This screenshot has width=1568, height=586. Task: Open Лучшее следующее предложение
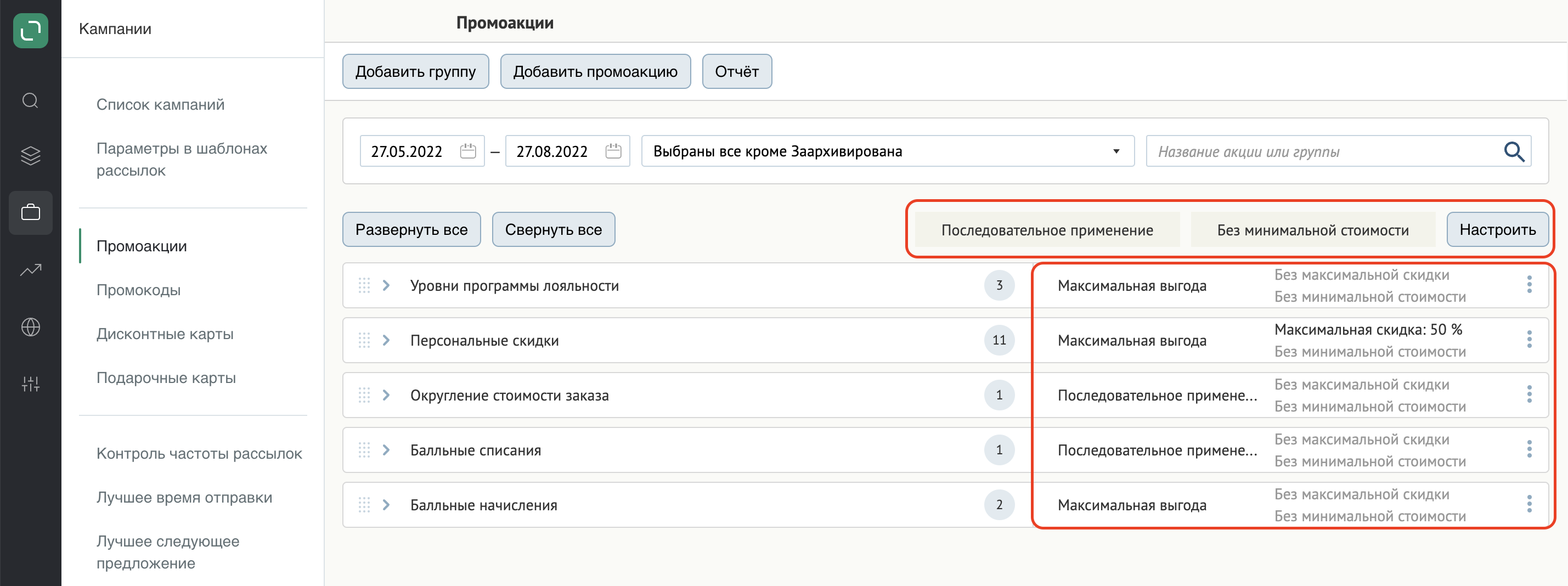pos(168,552)
